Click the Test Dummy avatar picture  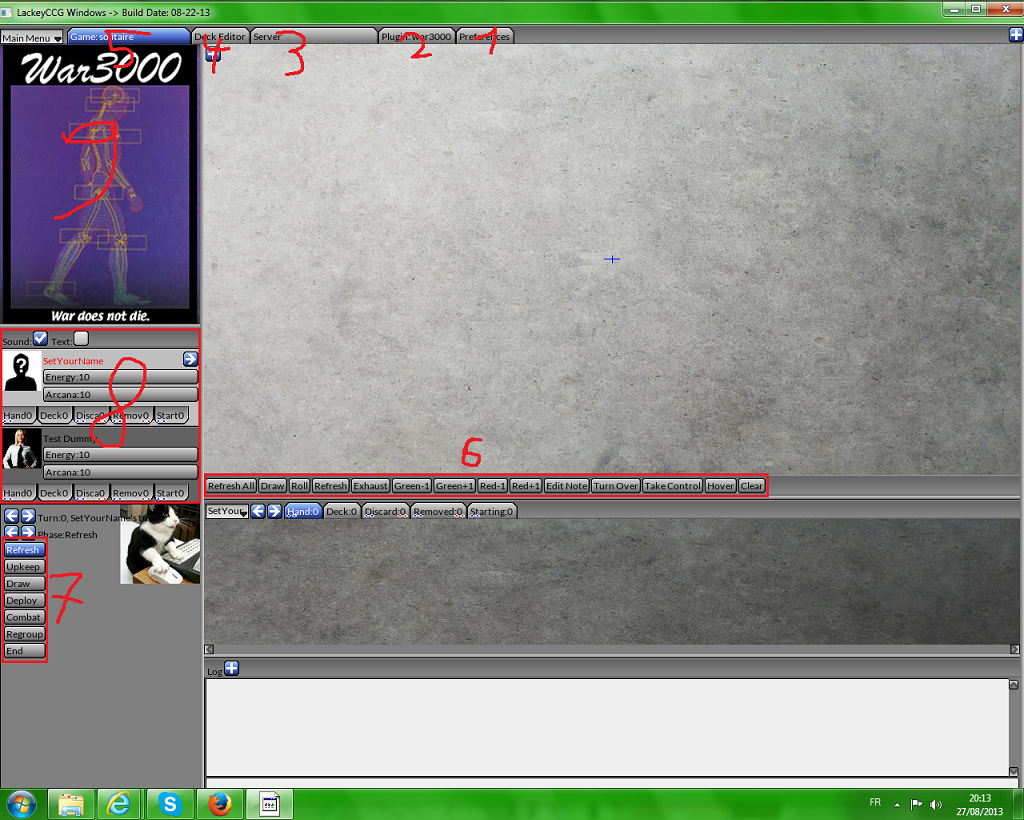click(21, 449)
